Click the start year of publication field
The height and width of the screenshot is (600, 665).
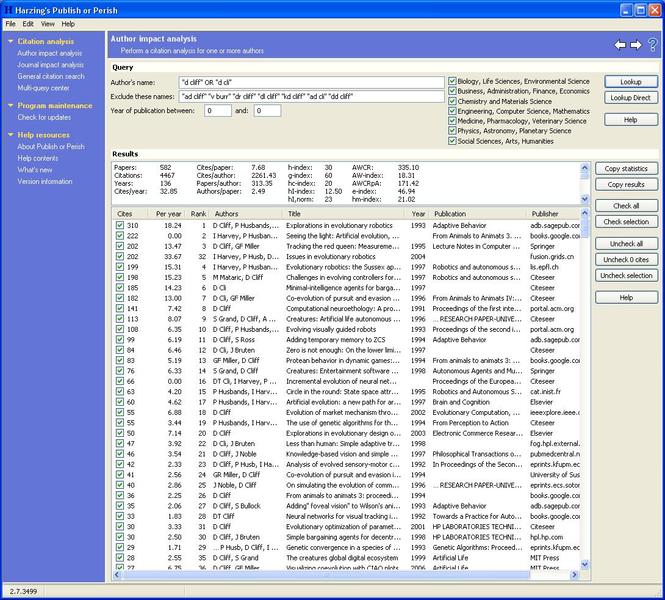tap(218, 111)
